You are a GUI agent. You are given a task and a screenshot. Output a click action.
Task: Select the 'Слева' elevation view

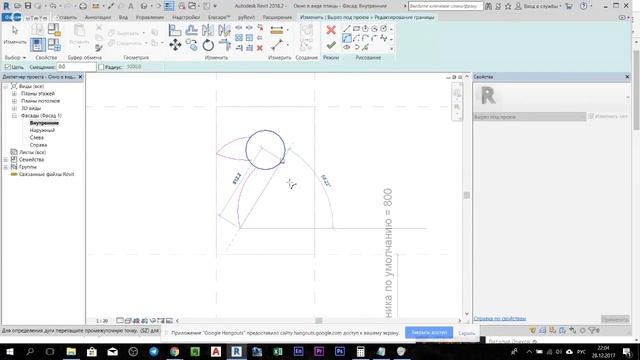point(36,138)
